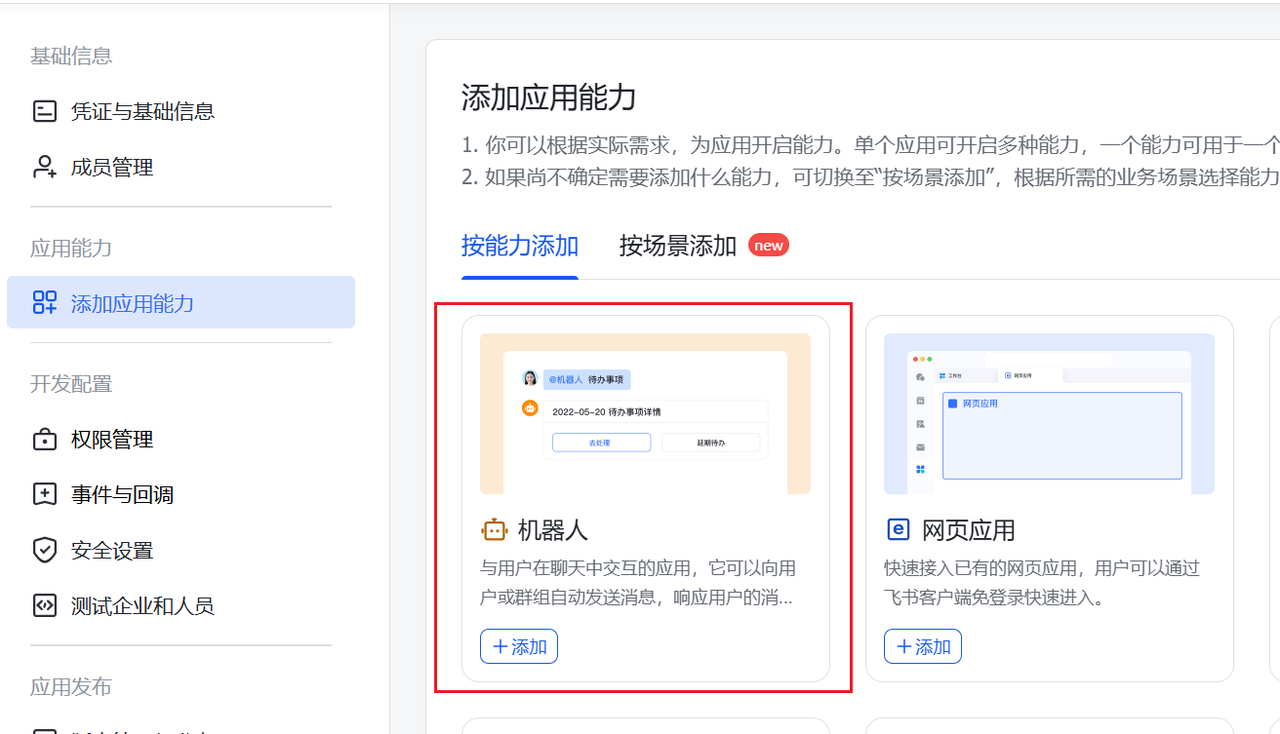Click the 基础信息 section label
The width and height of the screenshot is (1280, 734).
(x=71, y=56)
